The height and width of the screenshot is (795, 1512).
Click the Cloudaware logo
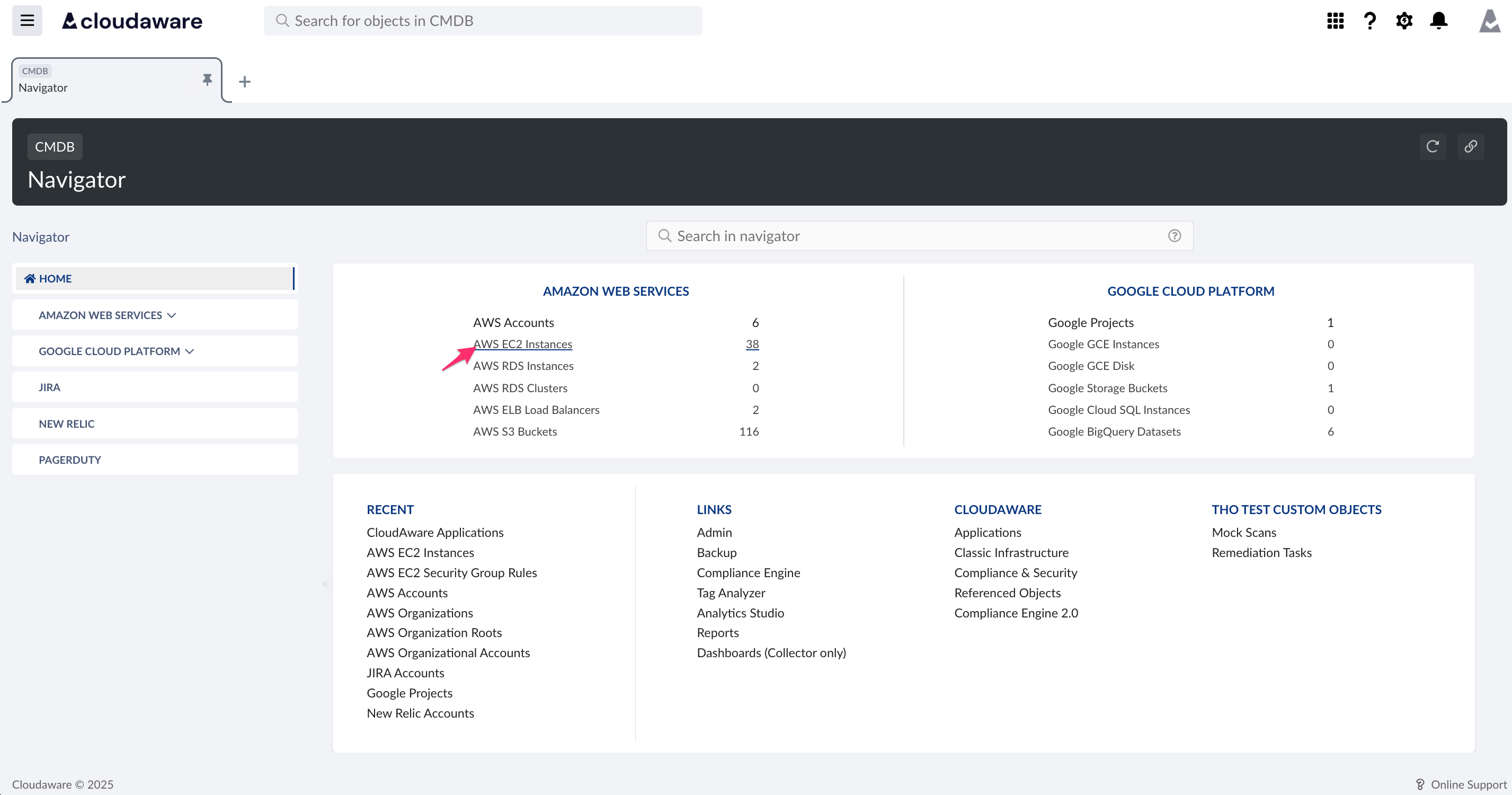tap(131, 21)
